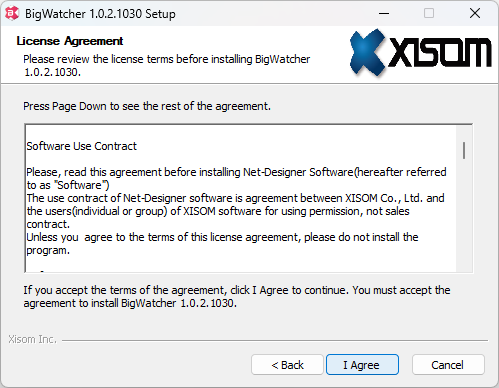This screenshot has width=499, height=388.
Task: Minimize the BigWatcher Setup window
Action: pos(384,13)
